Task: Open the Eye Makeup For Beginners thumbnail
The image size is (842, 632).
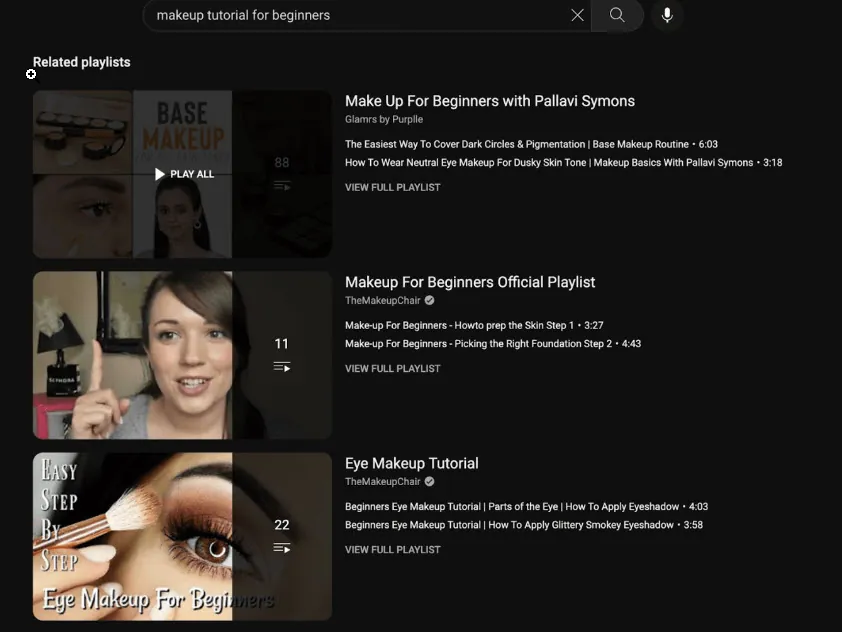Action: 182,536
